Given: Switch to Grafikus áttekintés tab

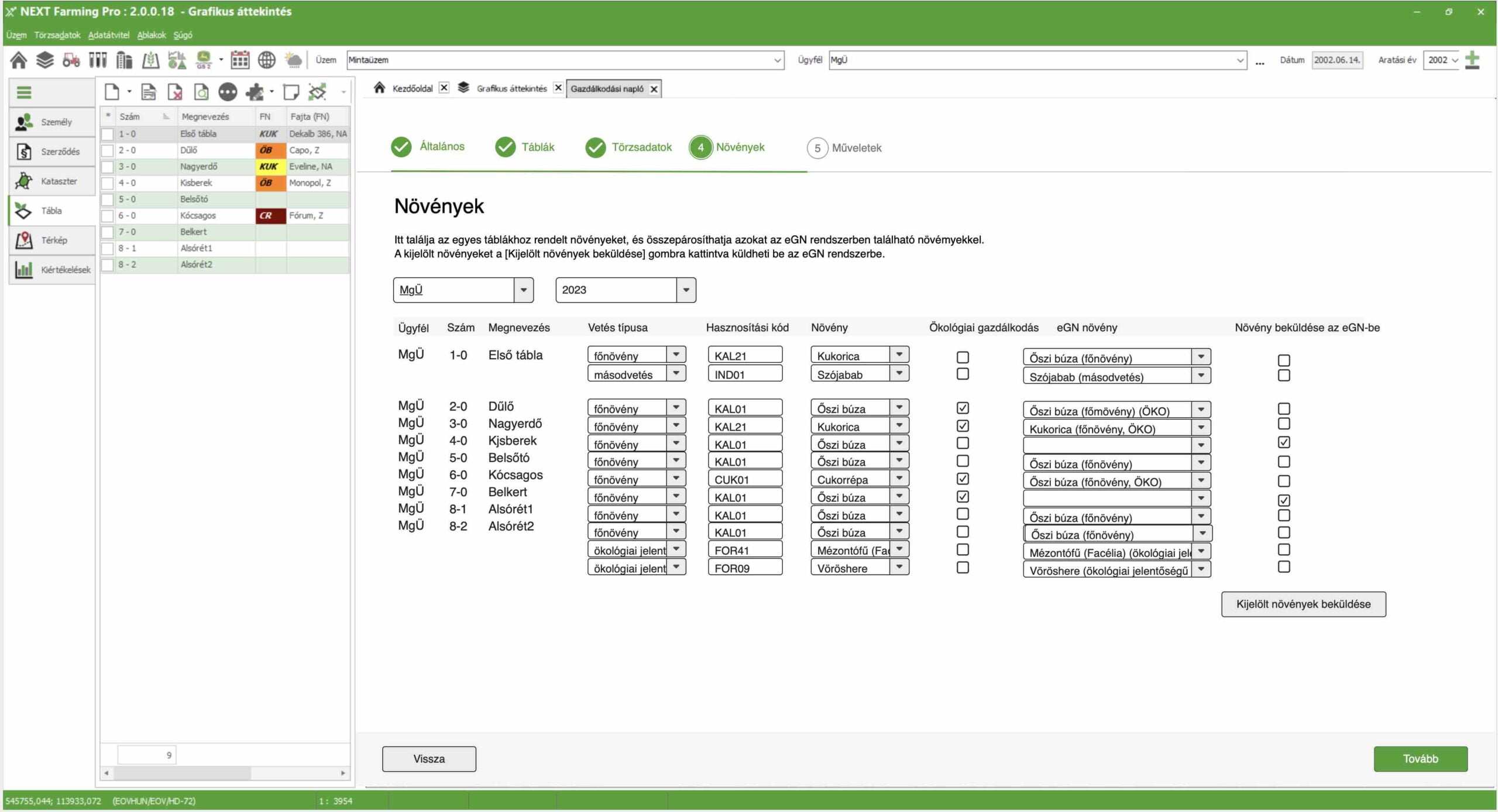Looking at the screenshot, I should coord(511,88).
